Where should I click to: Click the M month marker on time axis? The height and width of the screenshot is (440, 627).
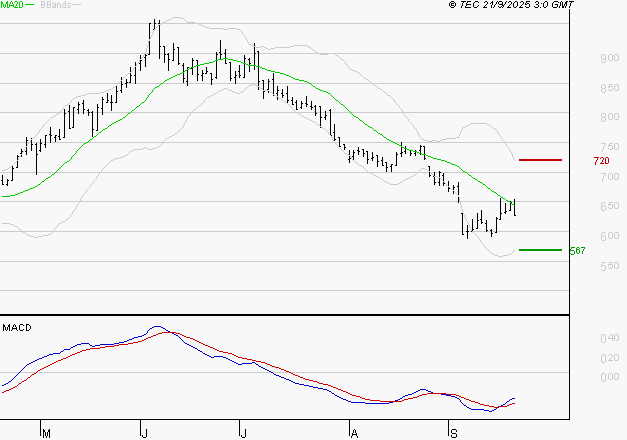(46, 434)
